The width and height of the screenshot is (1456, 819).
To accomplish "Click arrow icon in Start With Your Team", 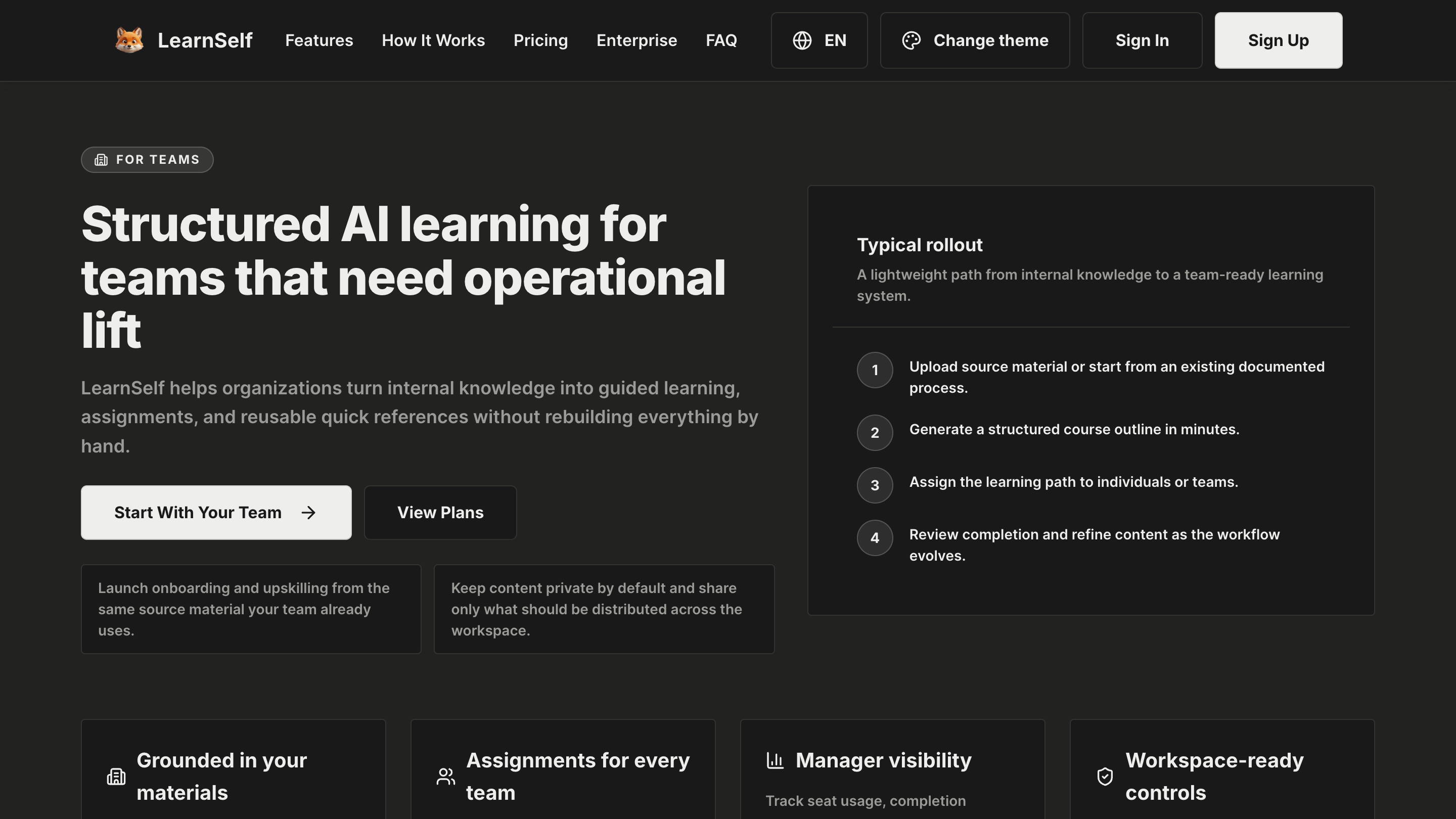I will (308, 513).
